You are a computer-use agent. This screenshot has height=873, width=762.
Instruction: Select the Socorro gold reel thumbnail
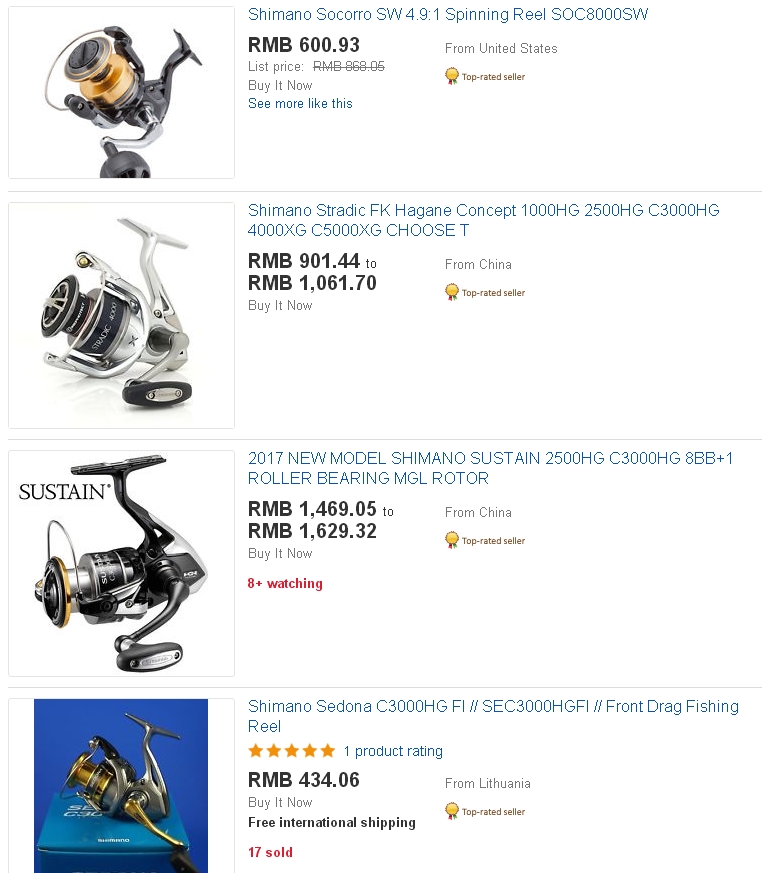[x=121, y=92]
